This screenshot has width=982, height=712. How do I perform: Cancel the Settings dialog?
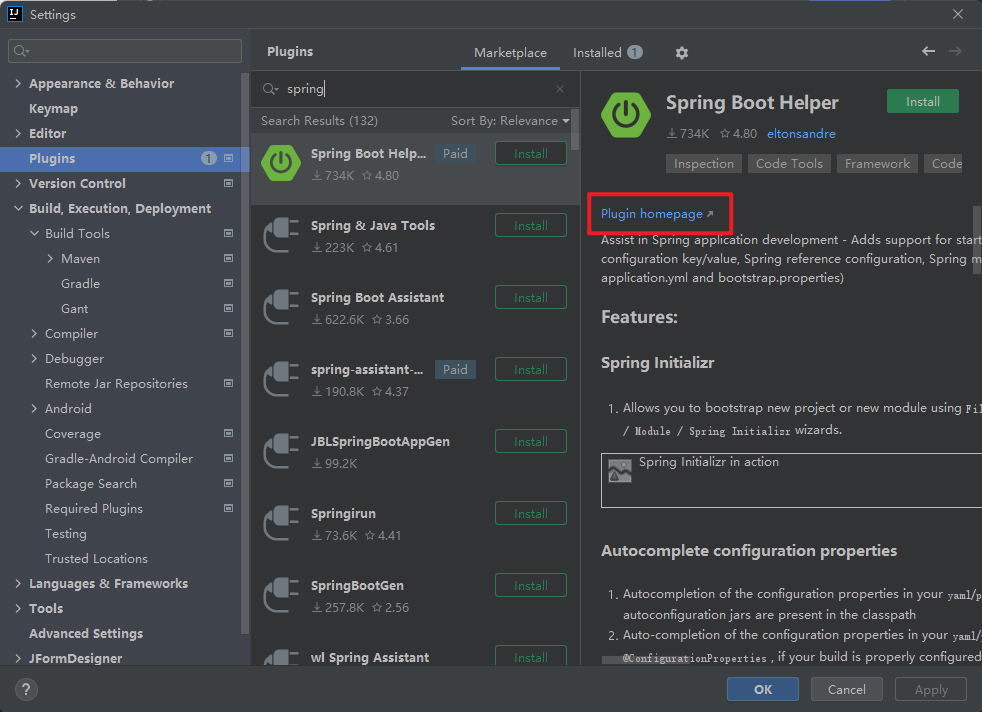point(847,689)
